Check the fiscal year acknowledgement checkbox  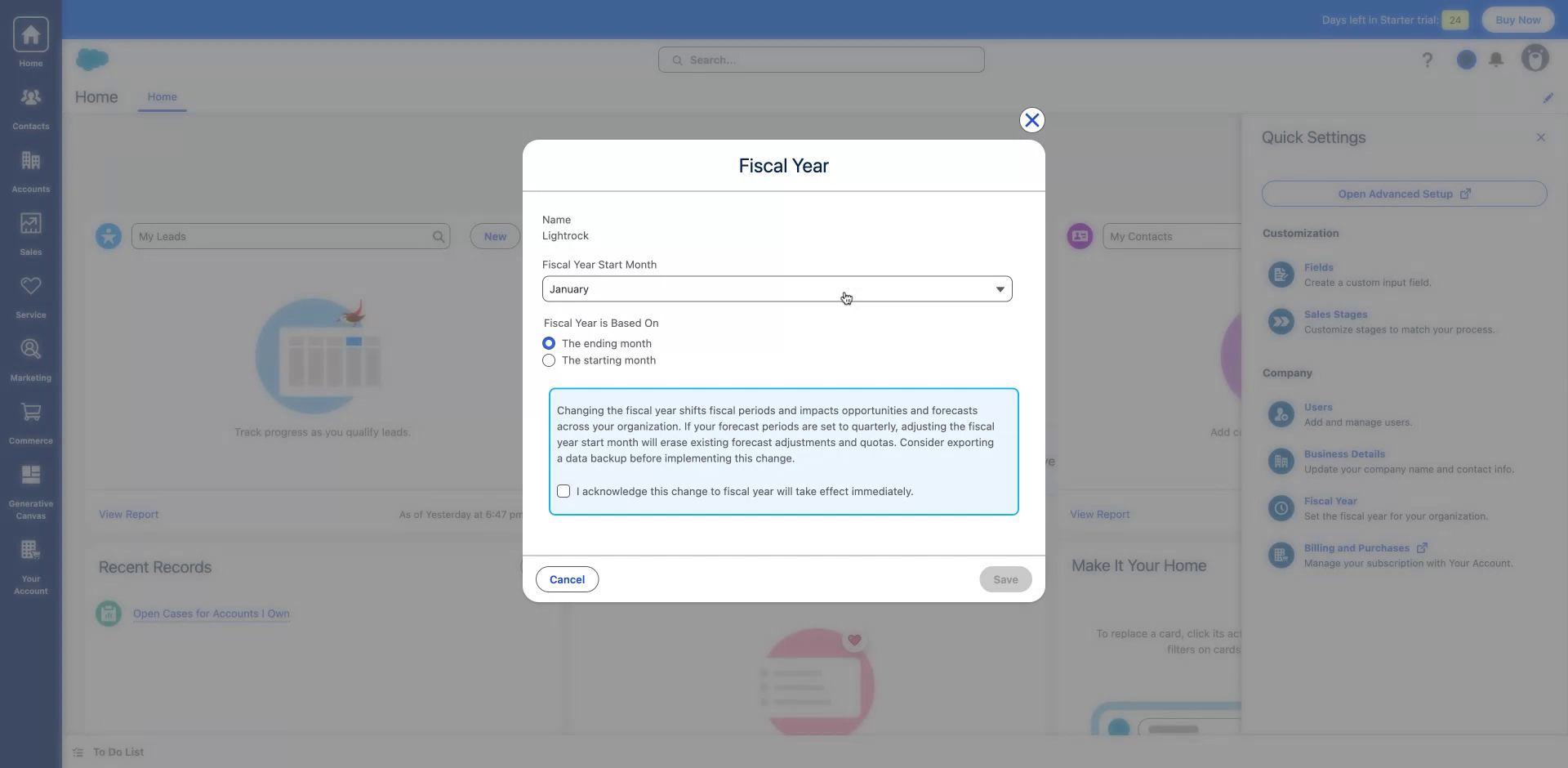coord(563,491)
